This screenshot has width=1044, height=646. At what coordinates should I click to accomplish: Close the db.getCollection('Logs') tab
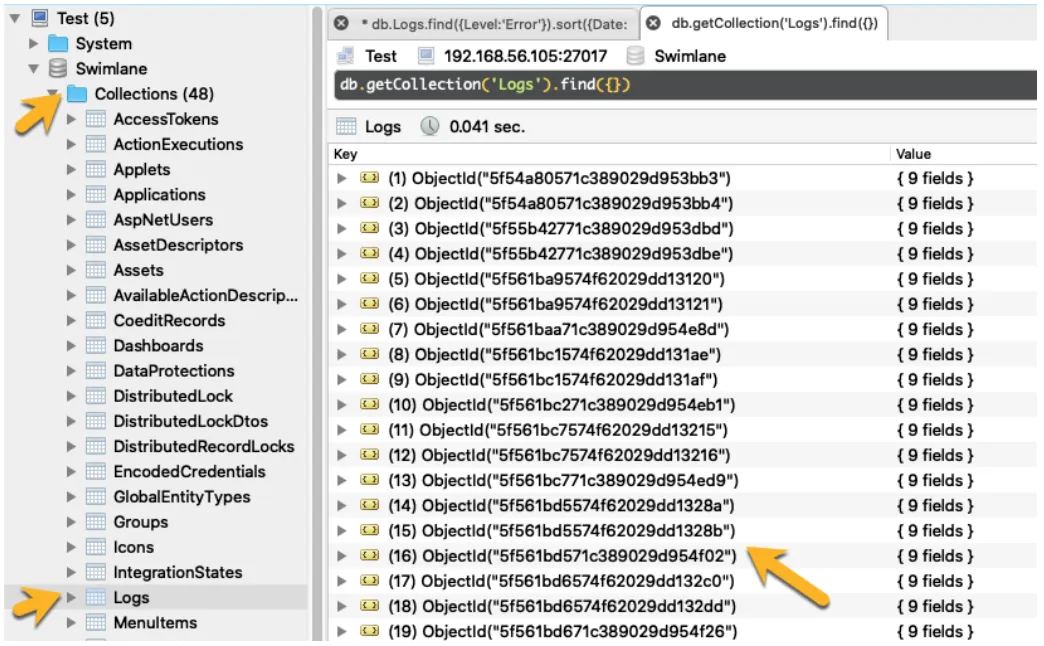(x=653, y=23)
